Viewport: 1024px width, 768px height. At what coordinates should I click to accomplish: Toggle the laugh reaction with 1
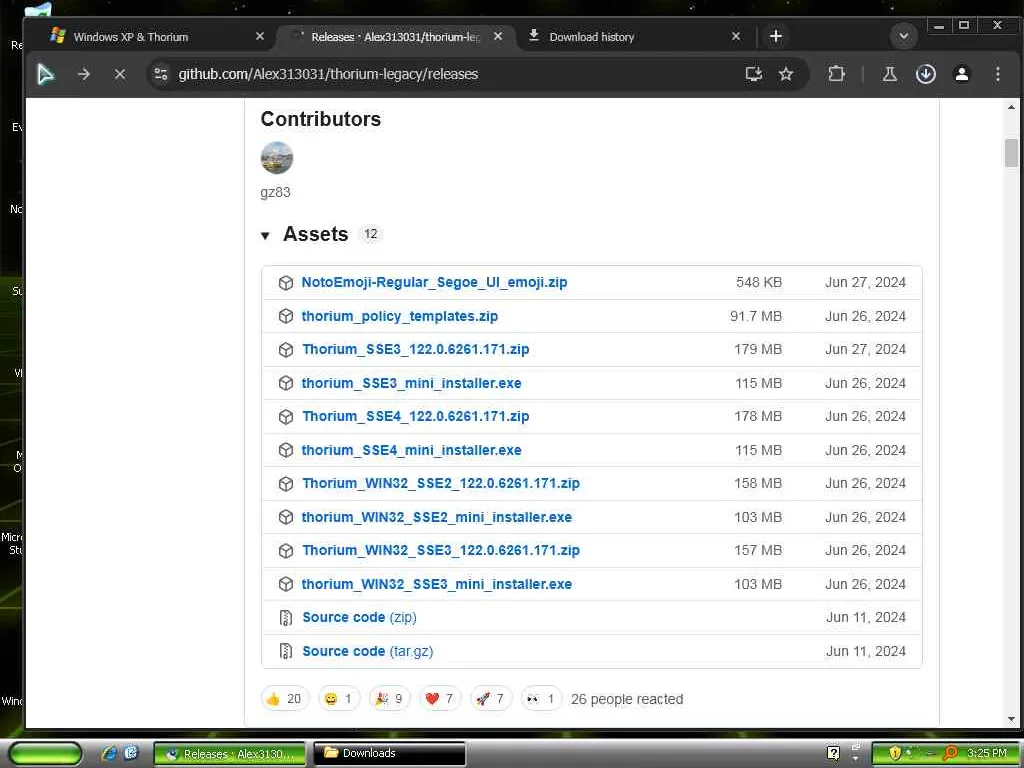tap(339, 699)
